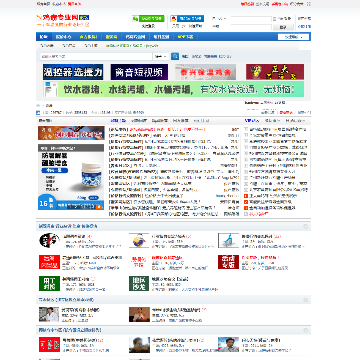Click inside the forum search input field

[x=96, y=56]
